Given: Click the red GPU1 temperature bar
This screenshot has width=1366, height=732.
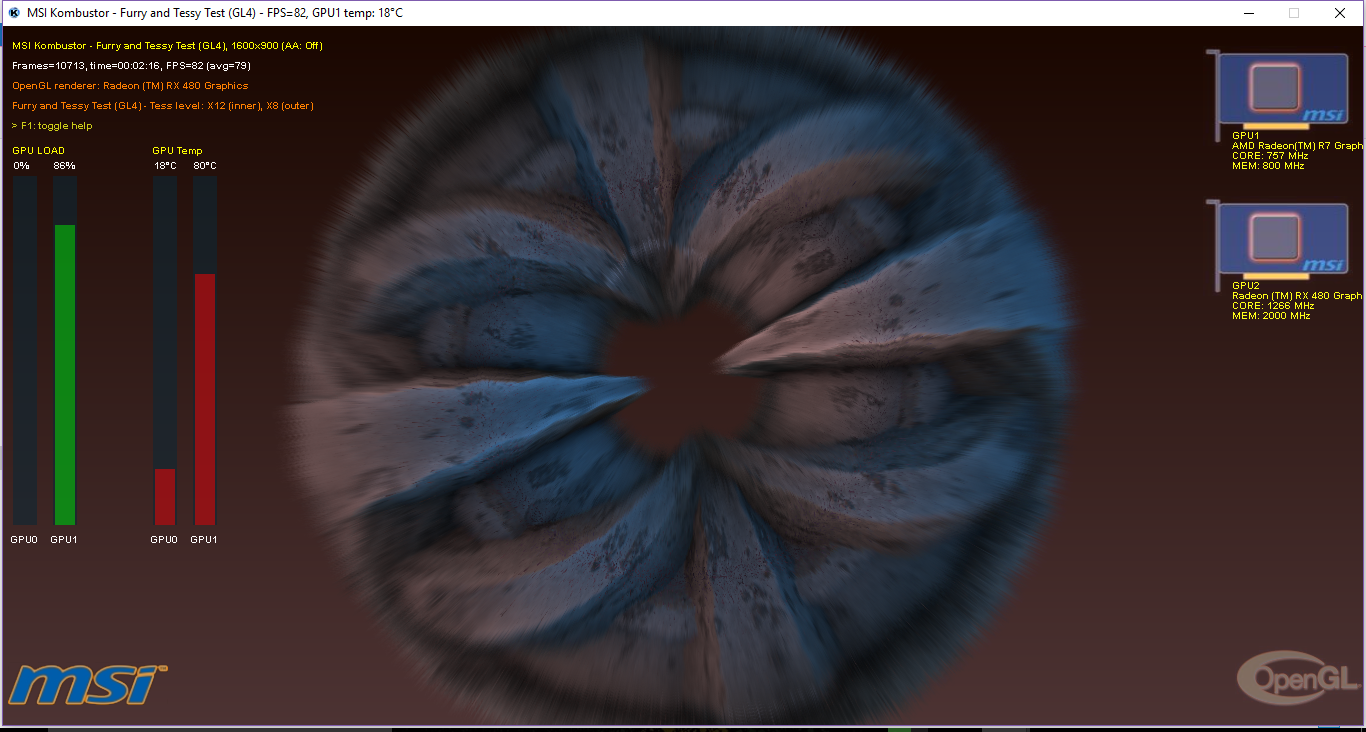Looking at the screenshot, I should click(x=205, y=399).
